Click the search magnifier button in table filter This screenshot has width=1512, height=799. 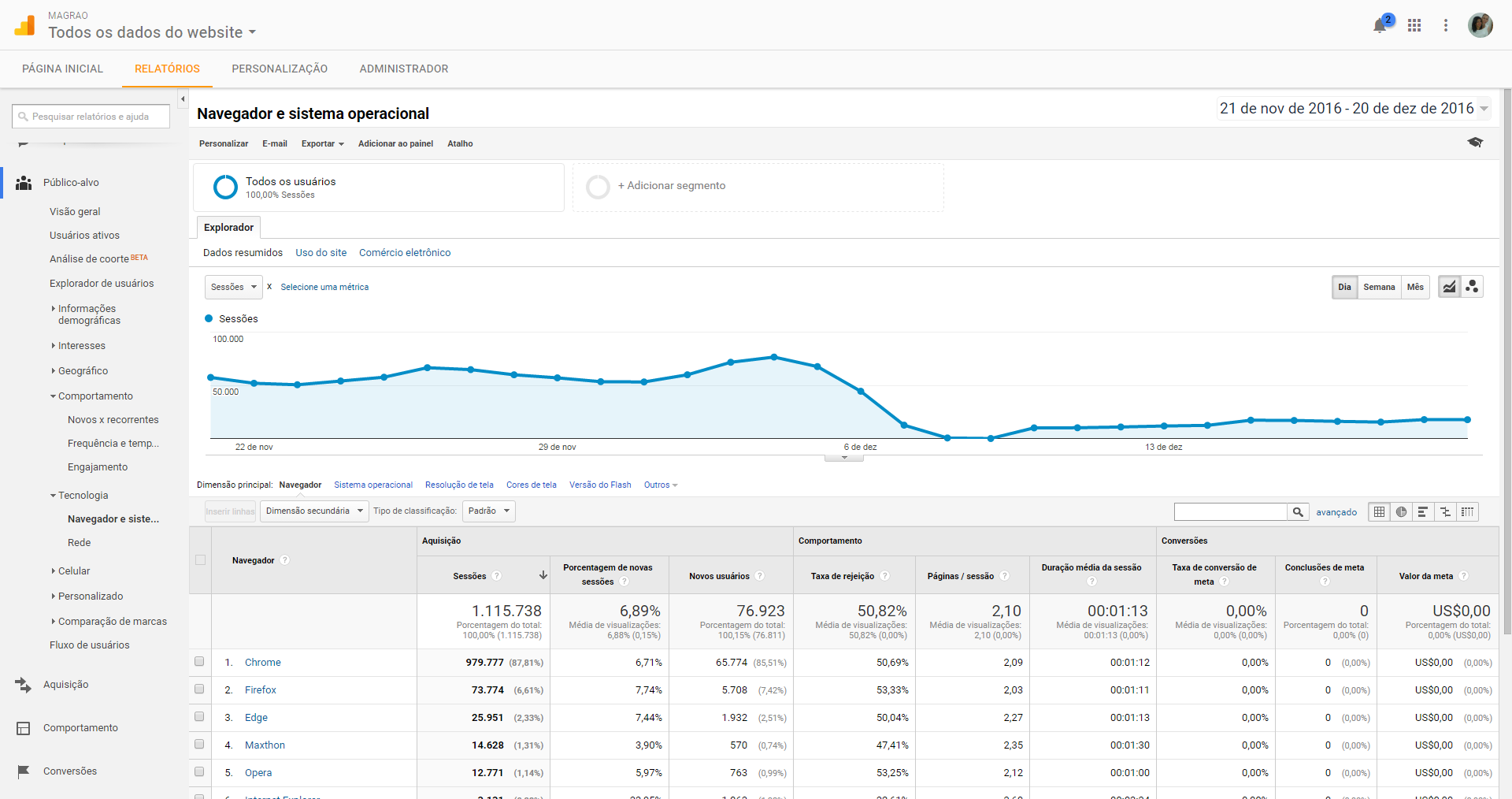pyautogui.click(x=1298, y=512)
